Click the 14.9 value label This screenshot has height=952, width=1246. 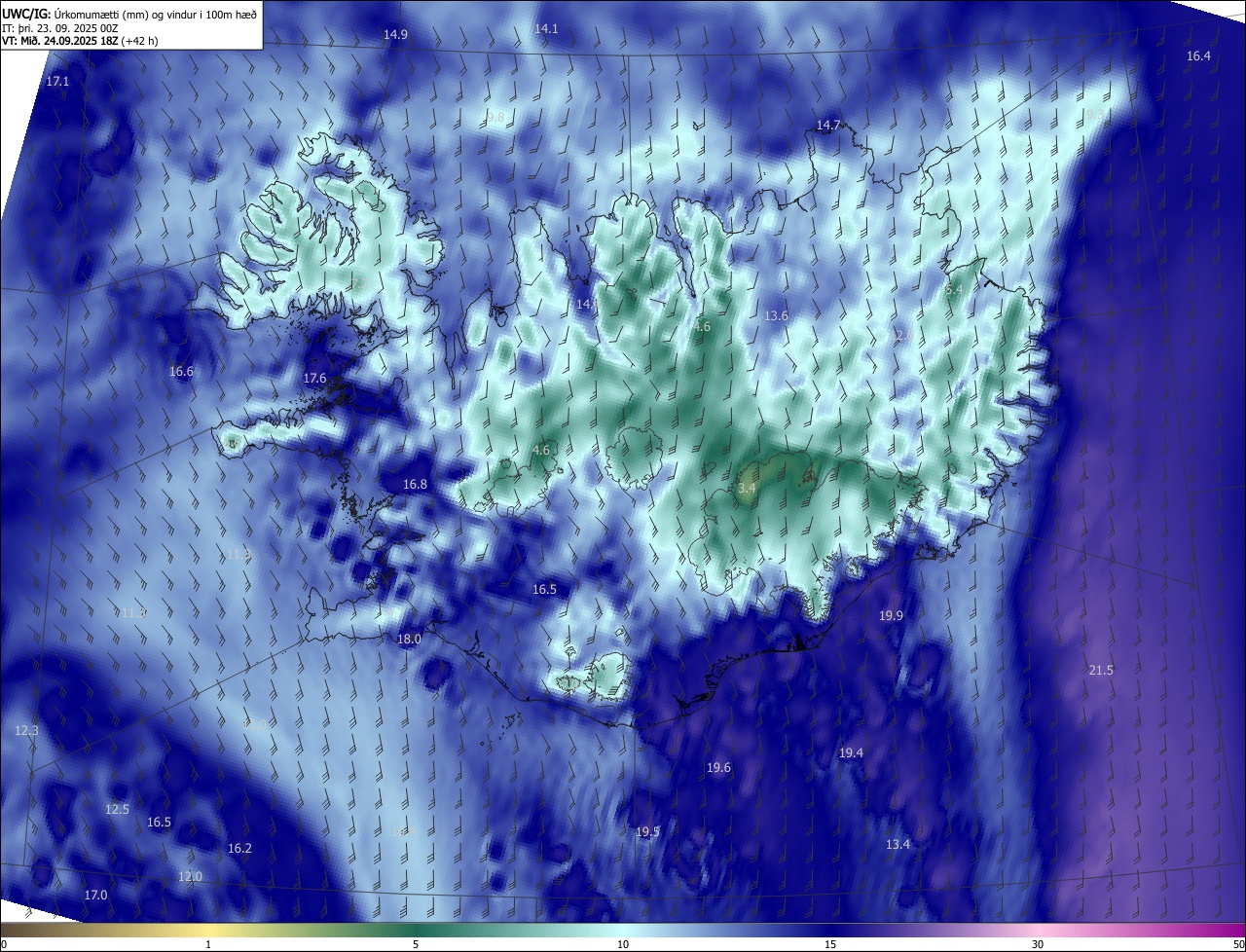(x=395, y=34)
